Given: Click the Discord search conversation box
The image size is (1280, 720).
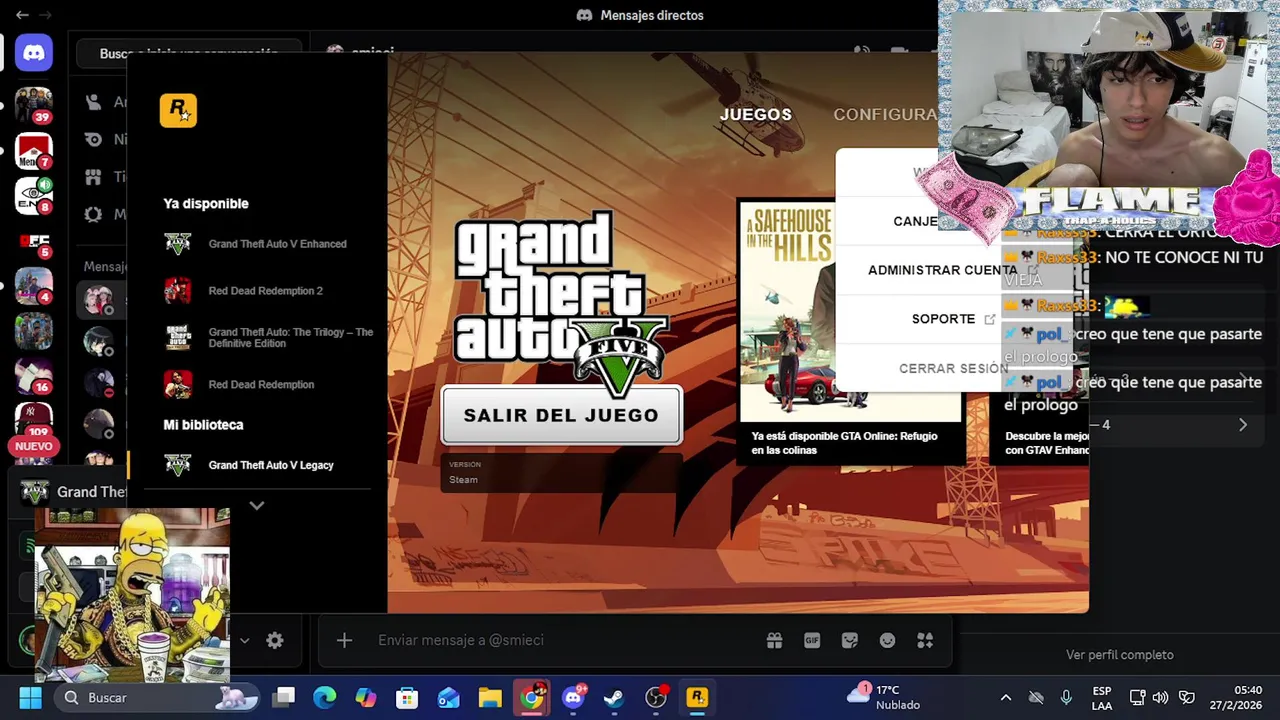Looking at the screenshot, I should (x=188, y=52).
